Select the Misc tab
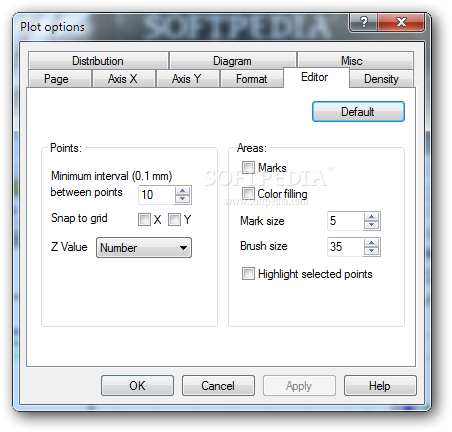 355,61
